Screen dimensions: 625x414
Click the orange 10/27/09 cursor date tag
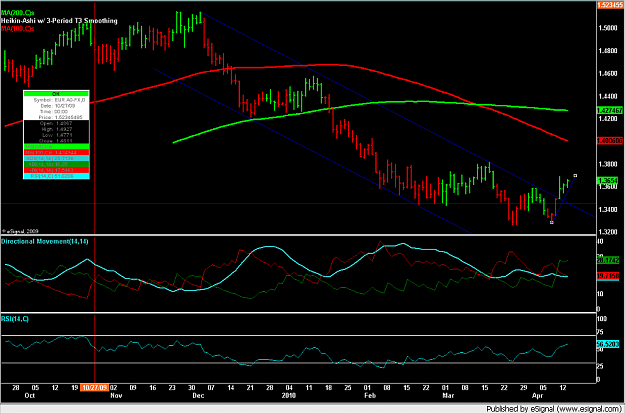(94, 388)
